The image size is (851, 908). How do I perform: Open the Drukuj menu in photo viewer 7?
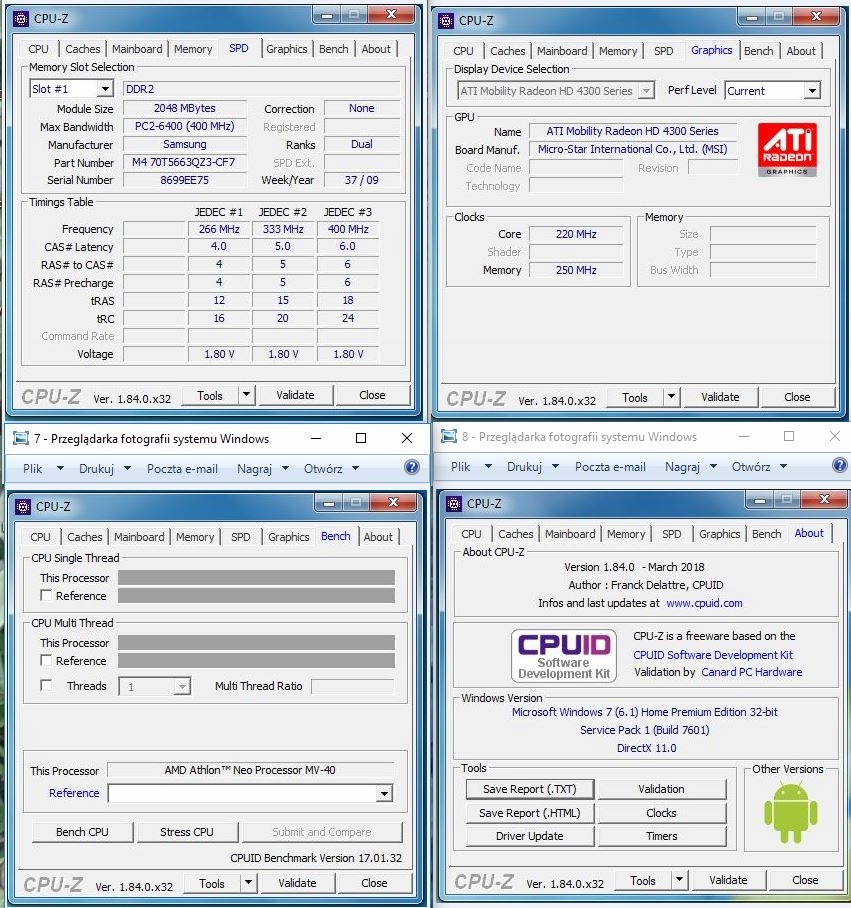[105, 468]
